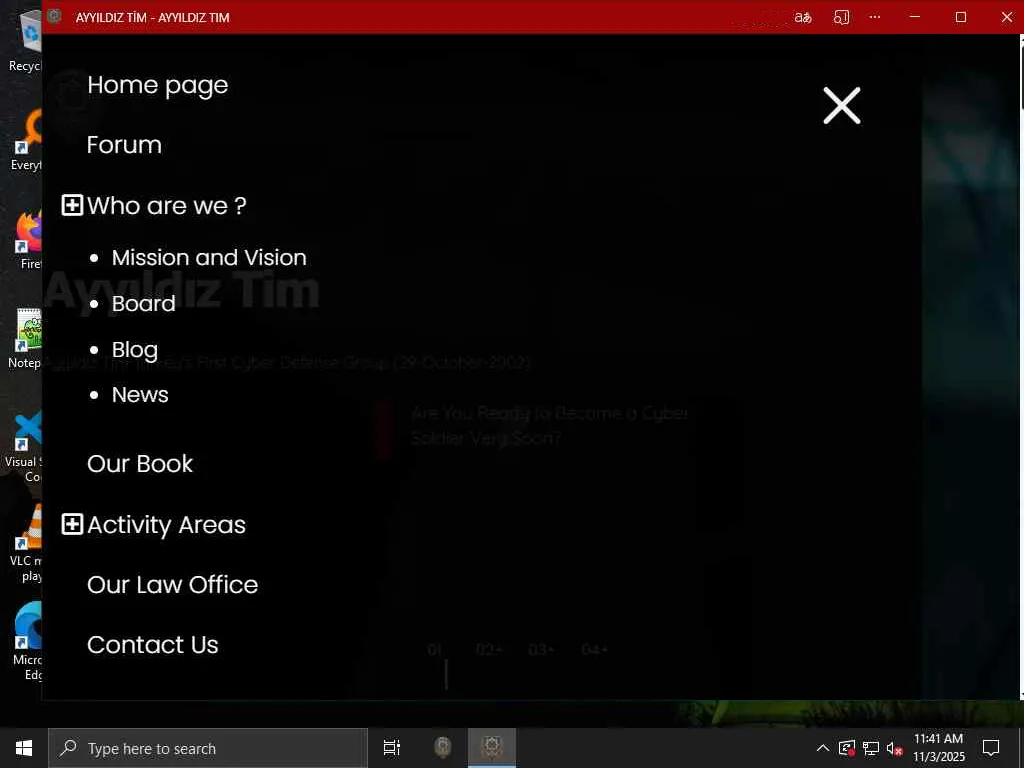Click the active AYYILDIZ TIM taskbar icon
The height and width of the screenshot is (768, 1024).
pyautogui.click(x=492, y=748)
